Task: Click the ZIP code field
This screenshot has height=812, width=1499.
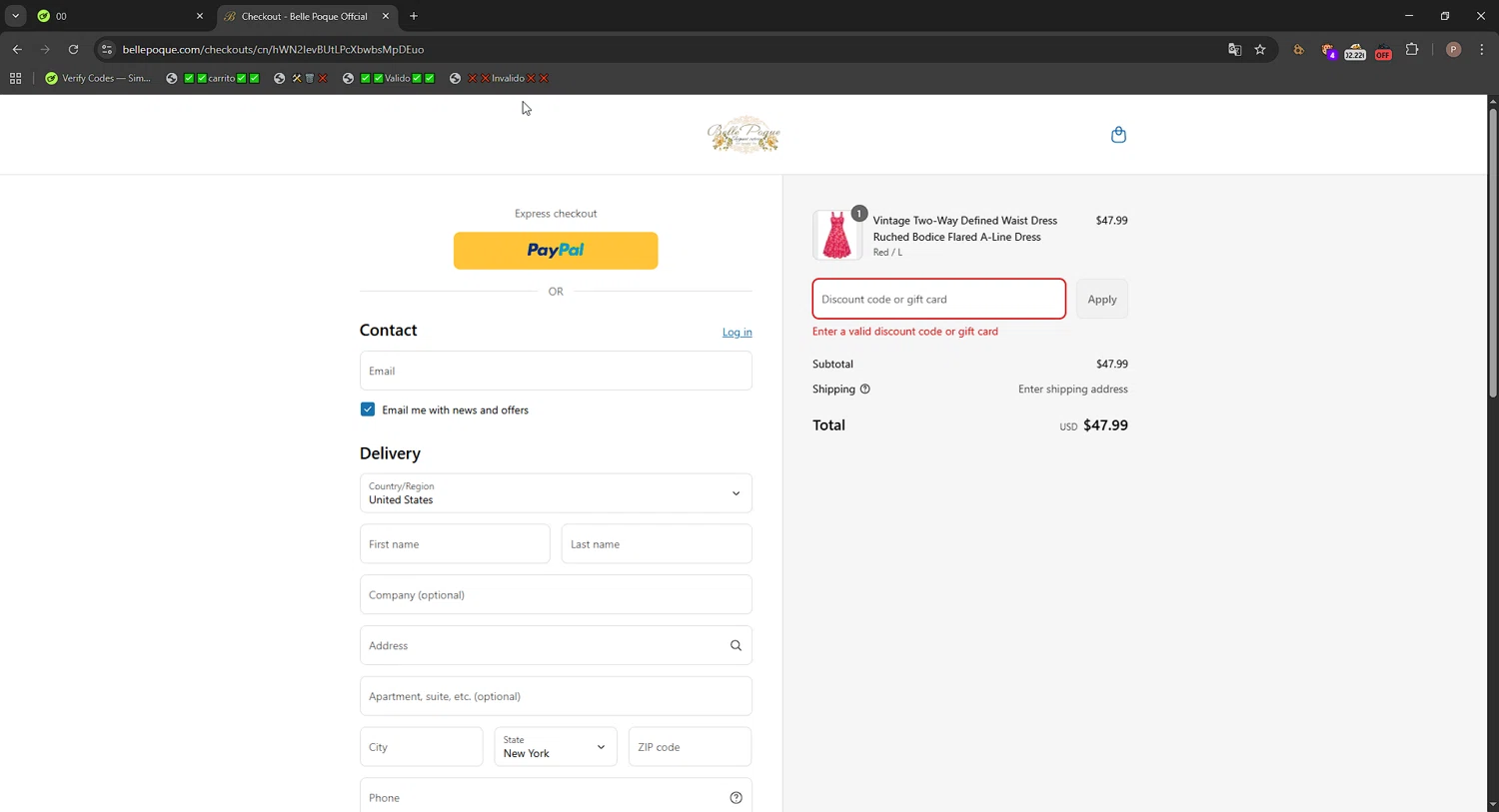Action: coord(690,747)
